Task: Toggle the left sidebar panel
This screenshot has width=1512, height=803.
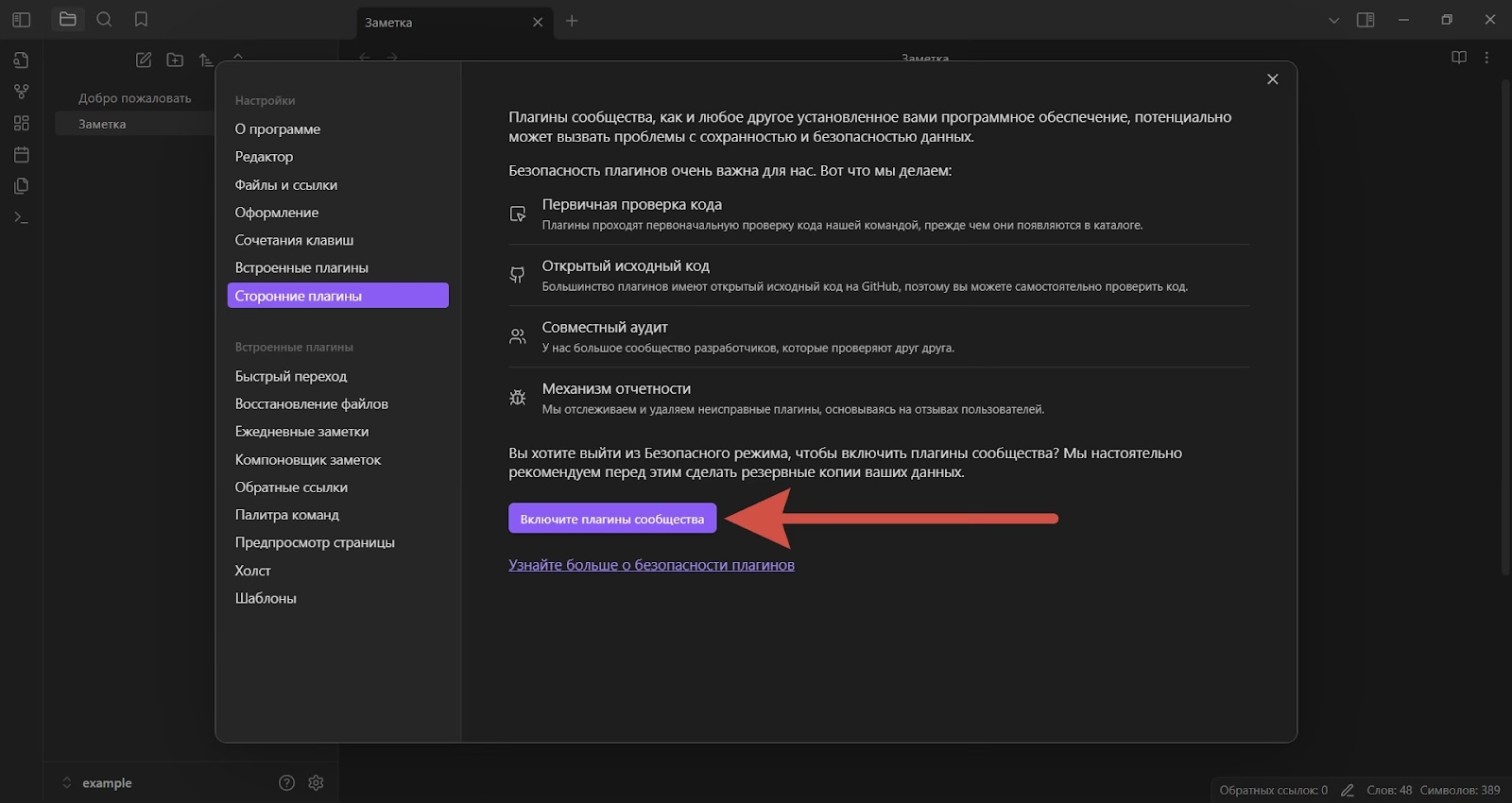Action: tap(21, 19)
